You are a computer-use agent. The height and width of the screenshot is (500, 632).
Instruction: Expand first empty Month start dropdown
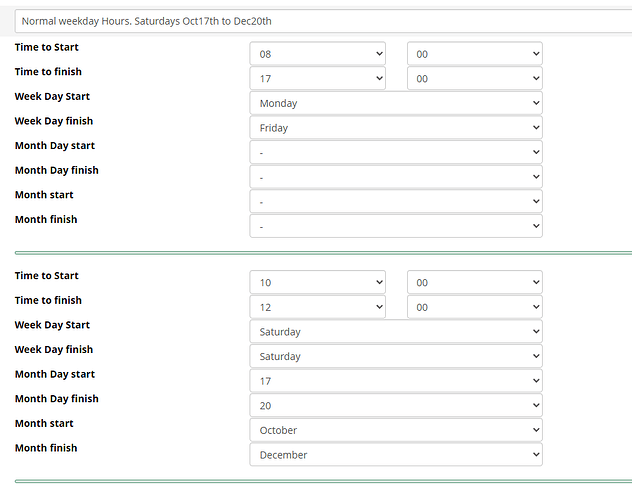(395, 201)
